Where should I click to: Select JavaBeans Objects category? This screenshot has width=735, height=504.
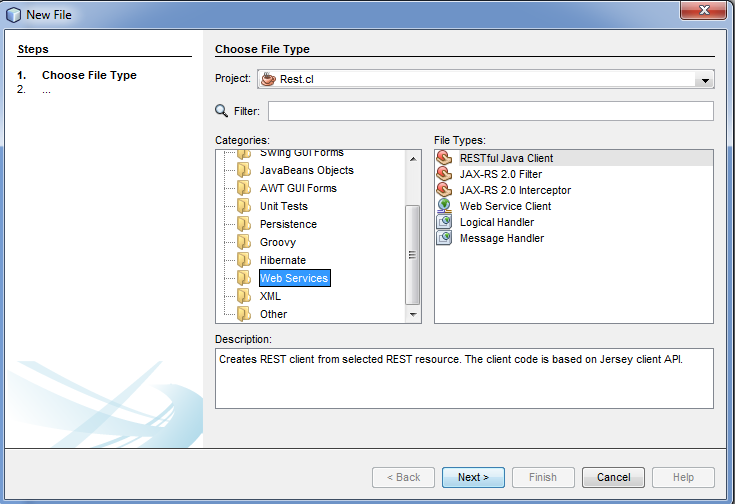(307, 170)
